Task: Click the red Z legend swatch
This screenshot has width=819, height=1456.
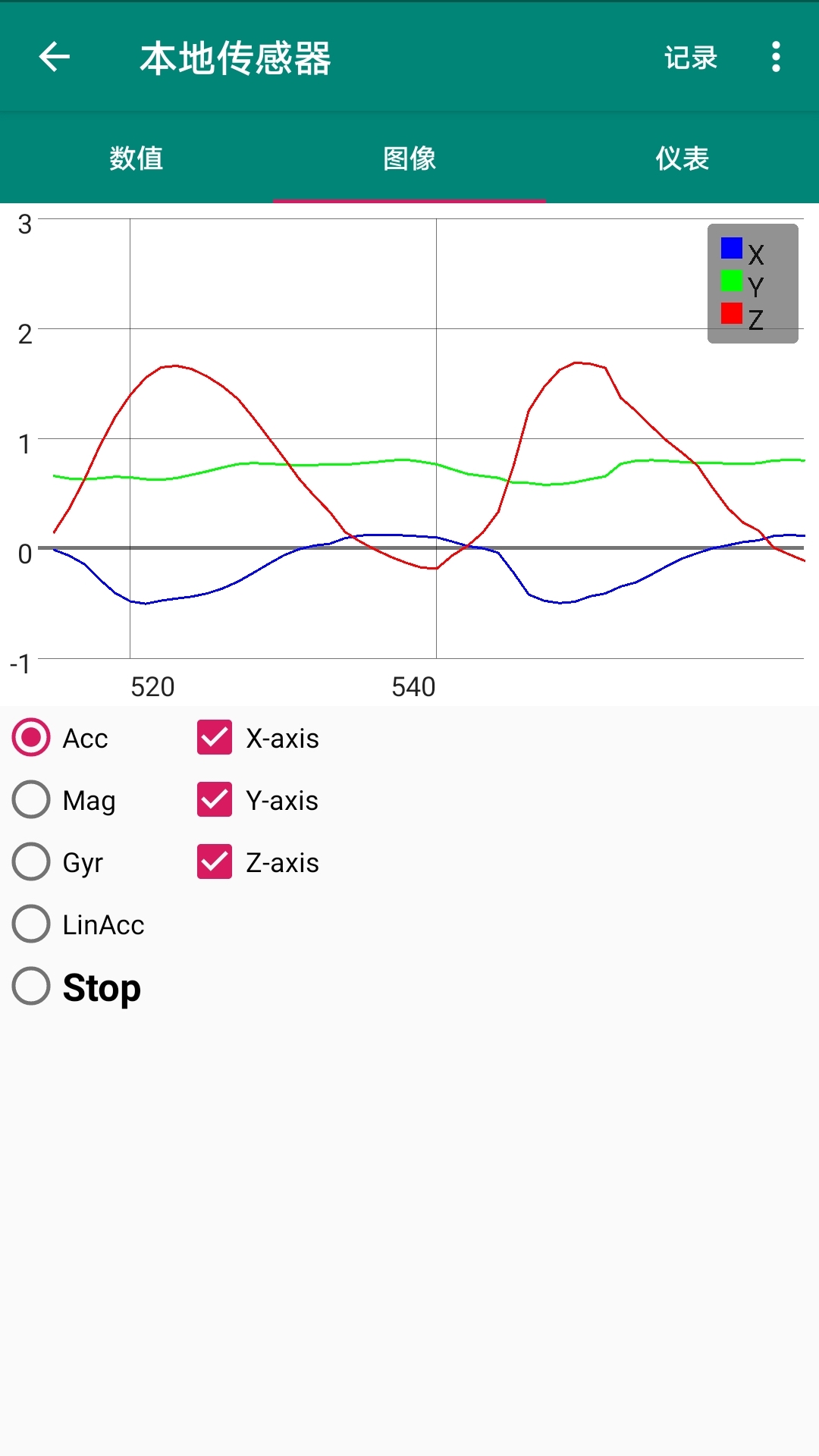Action: pyautogui.click(x=732, y=313)
